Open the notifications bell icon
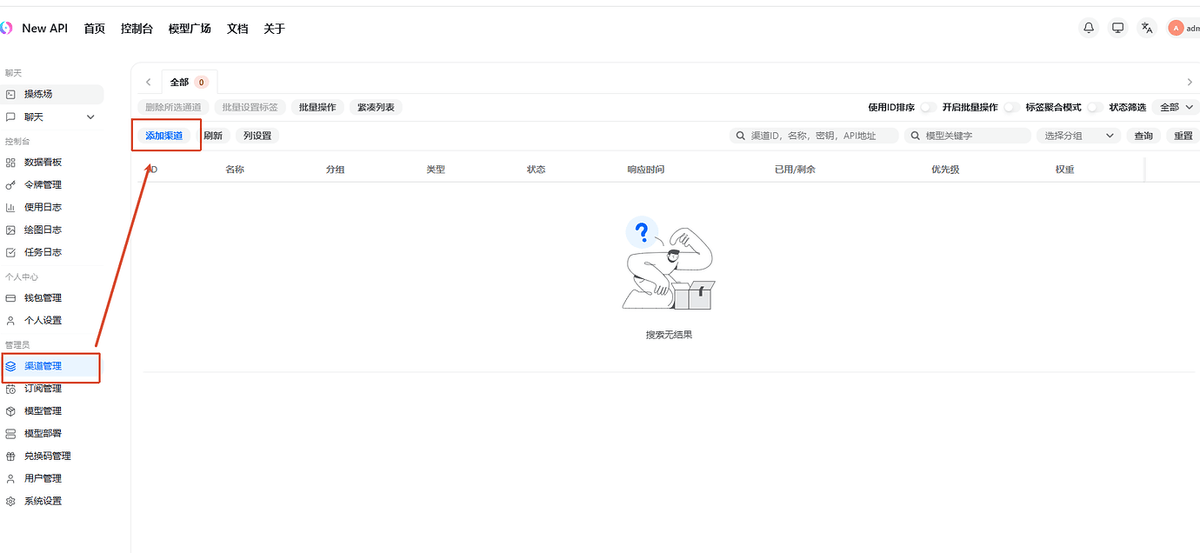1200x553 pixels. (1089, 28)
